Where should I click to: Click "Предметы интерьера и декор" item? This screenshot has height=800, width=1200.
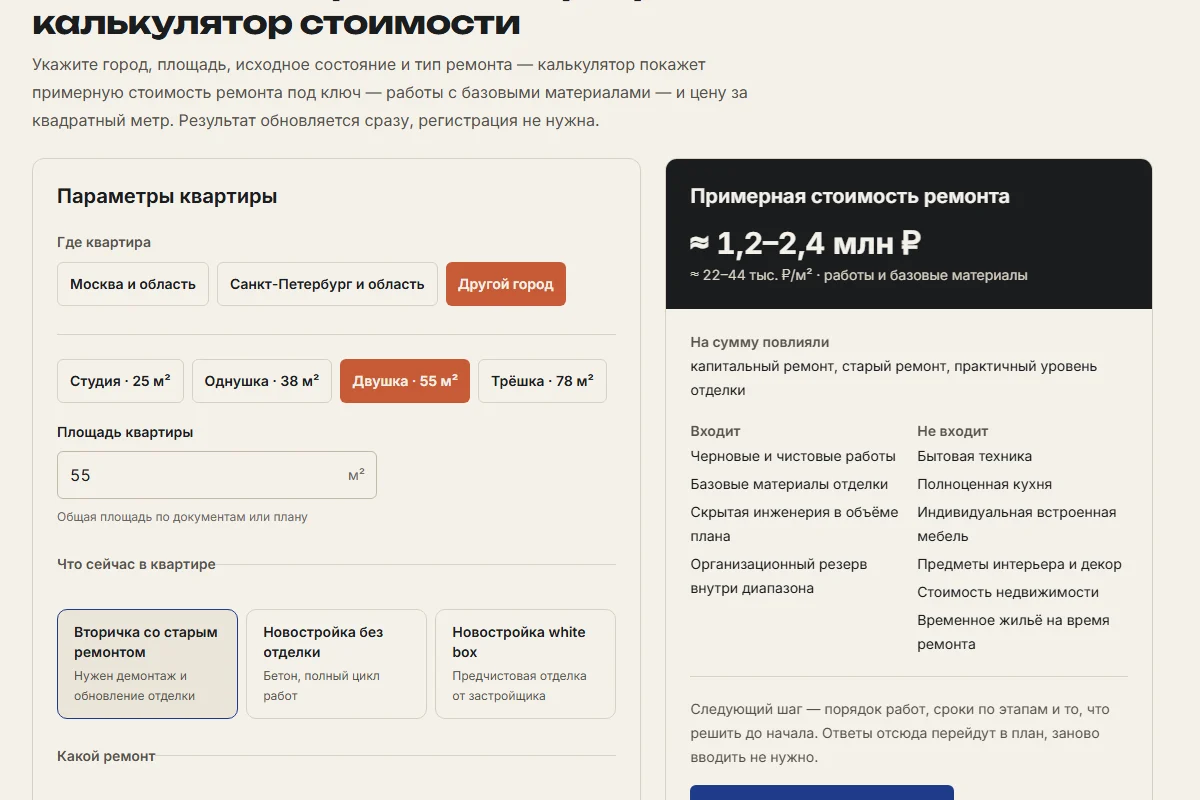pyautogui.click(x=1020, y=564)
